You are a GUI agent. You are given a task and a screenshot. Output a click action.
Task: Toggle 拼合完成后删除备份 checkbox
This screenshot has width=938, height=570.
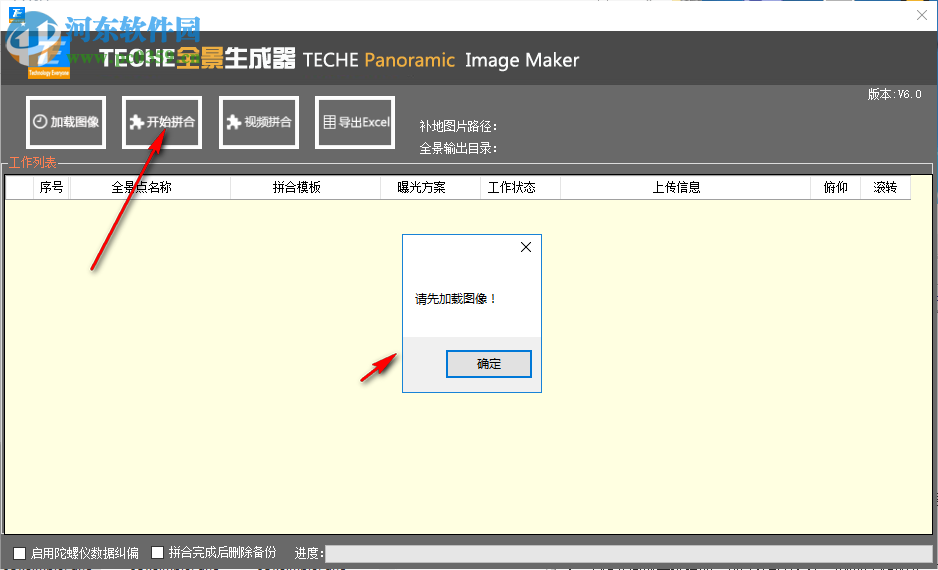(x=157, y=553)
